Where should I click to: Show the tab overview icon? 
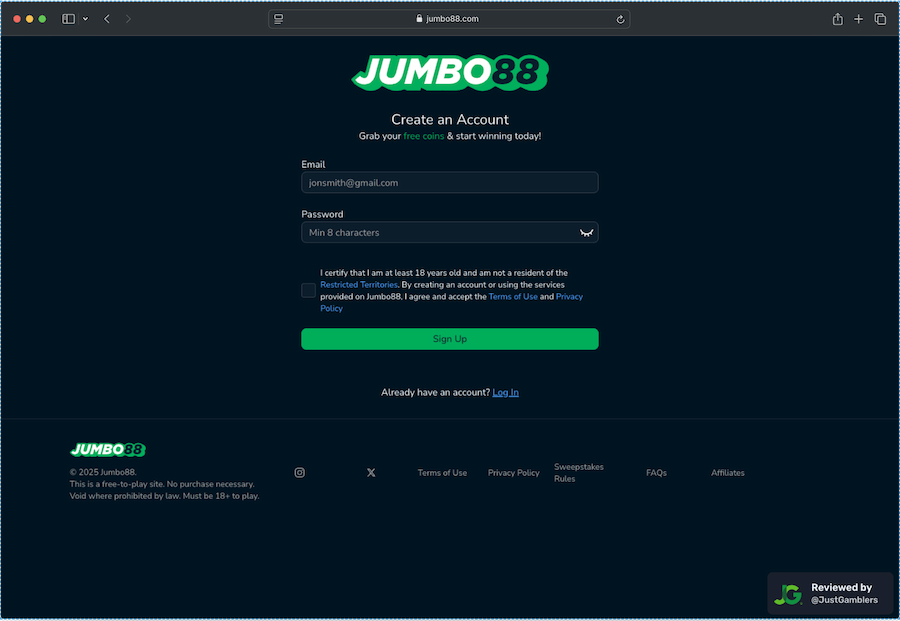click(880, 19)
